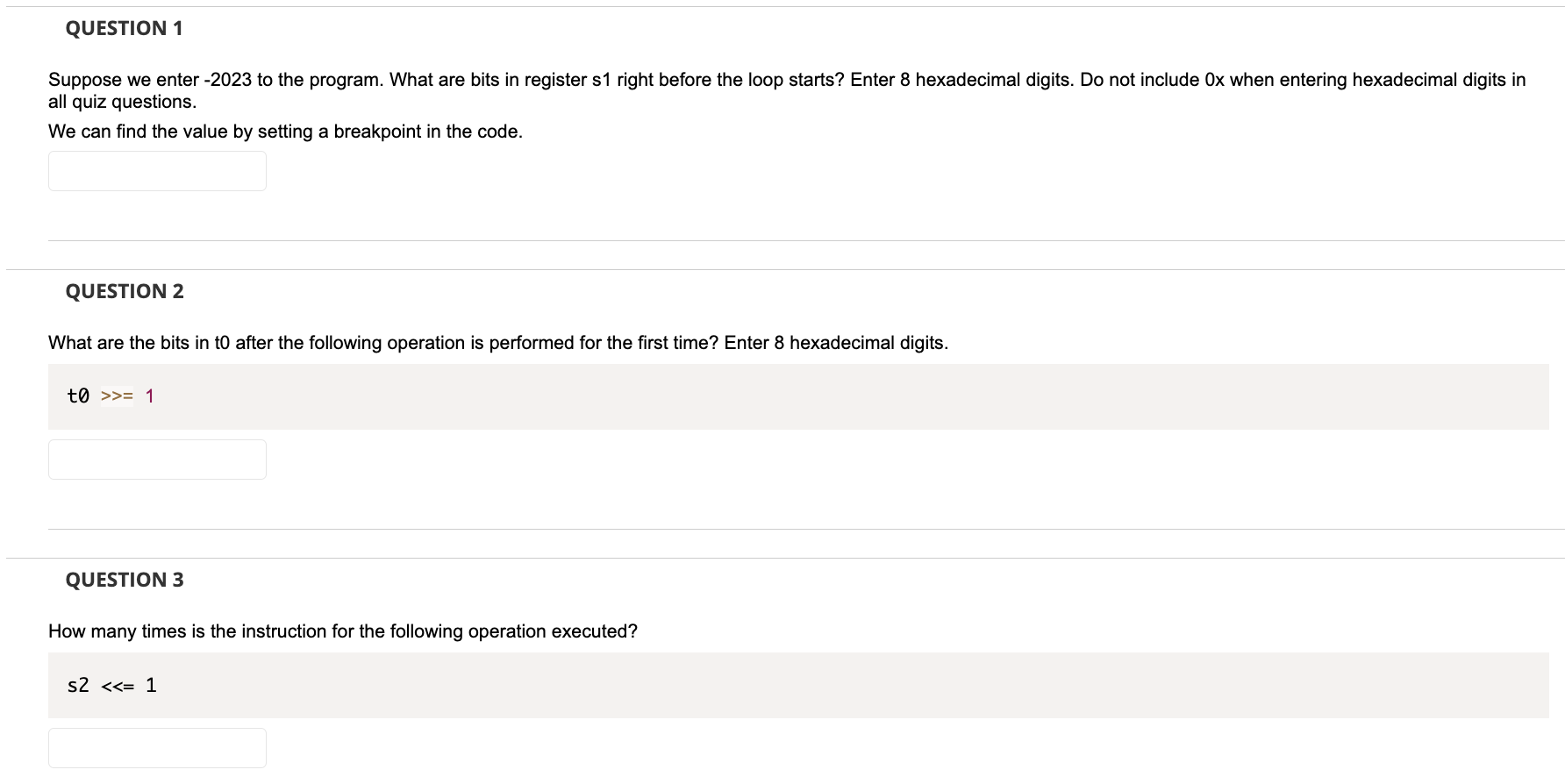Click the 'setting a breakpoint in the code' sentence
Image resolution: width=1565 pixels, height=784 pixels.
click(x=285, y=132)
